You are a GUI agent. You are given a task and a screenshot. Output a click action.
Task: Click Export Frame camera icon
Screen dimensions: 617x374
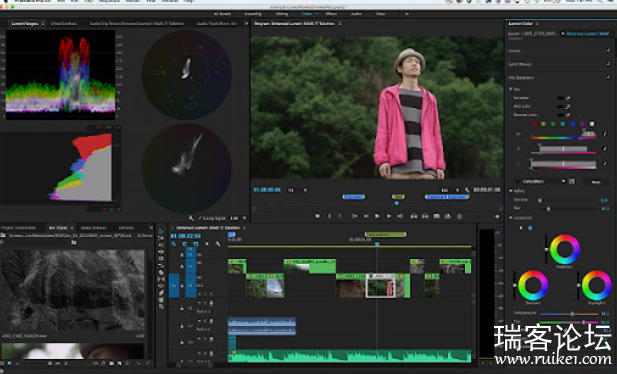[436, 216]
